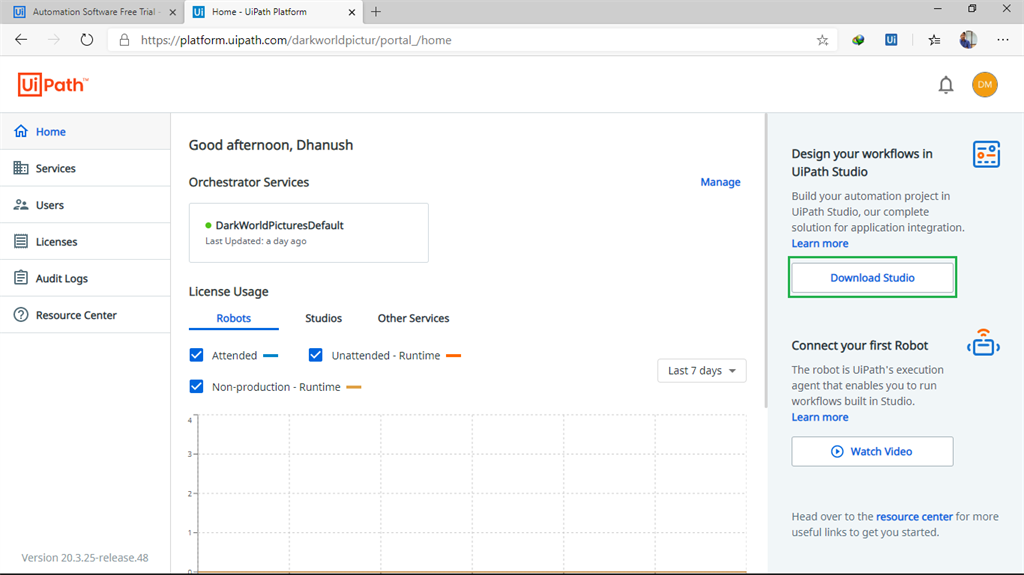Click the Audit Logs clipboard icon
Screen dimensions: 1024x575
(21, 278)
